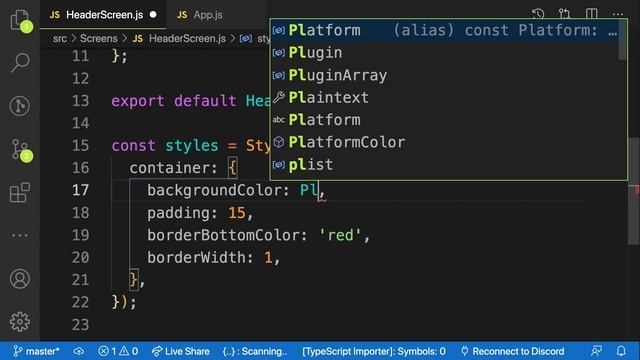The height and width of the screenshot is (360, 640).
Task: Open timeline history icon in editor toolbar
Action: (x=538, y=14)
